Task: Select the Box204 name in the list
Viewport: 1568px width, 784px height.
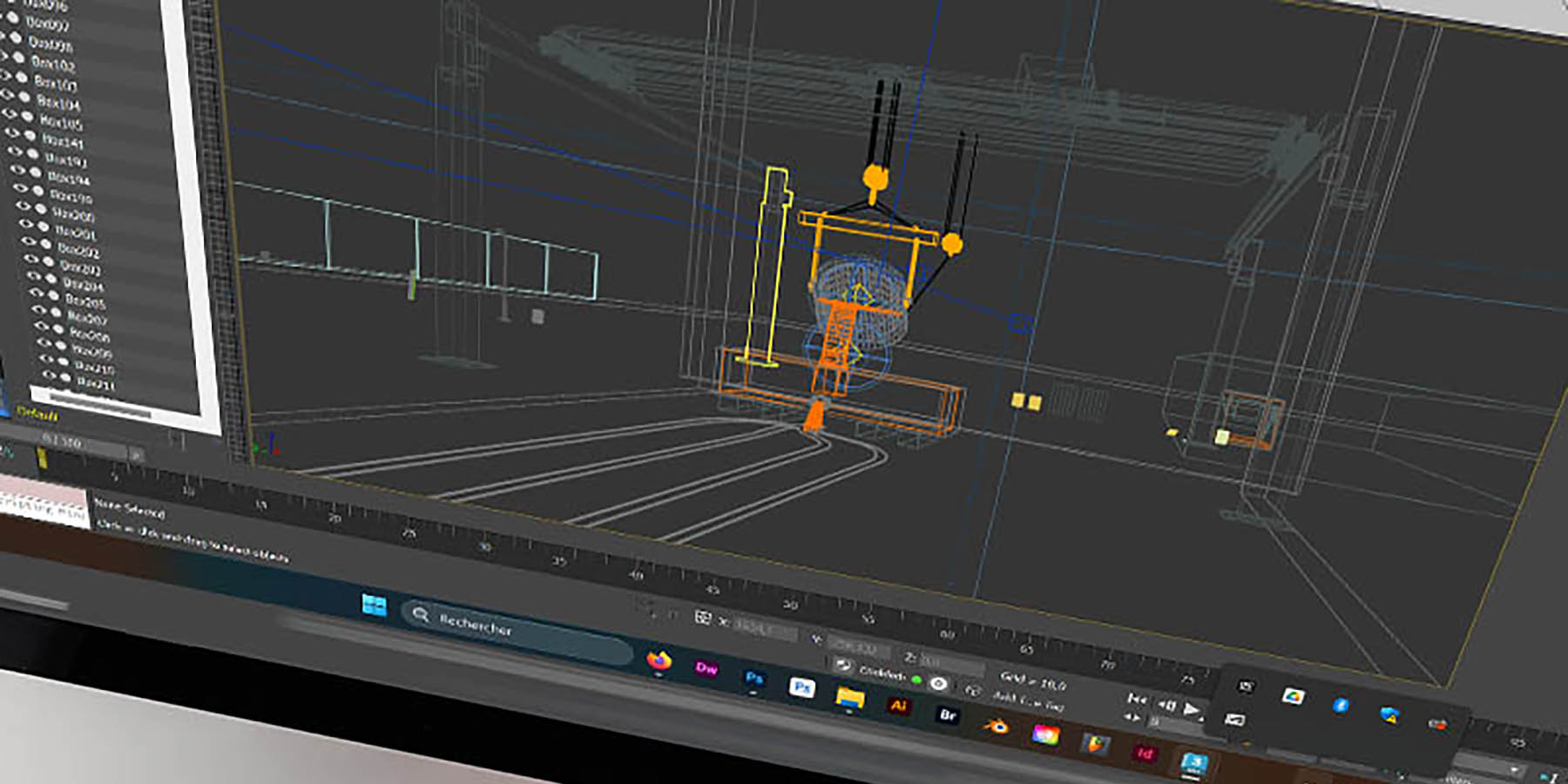Action: (83, 285)
